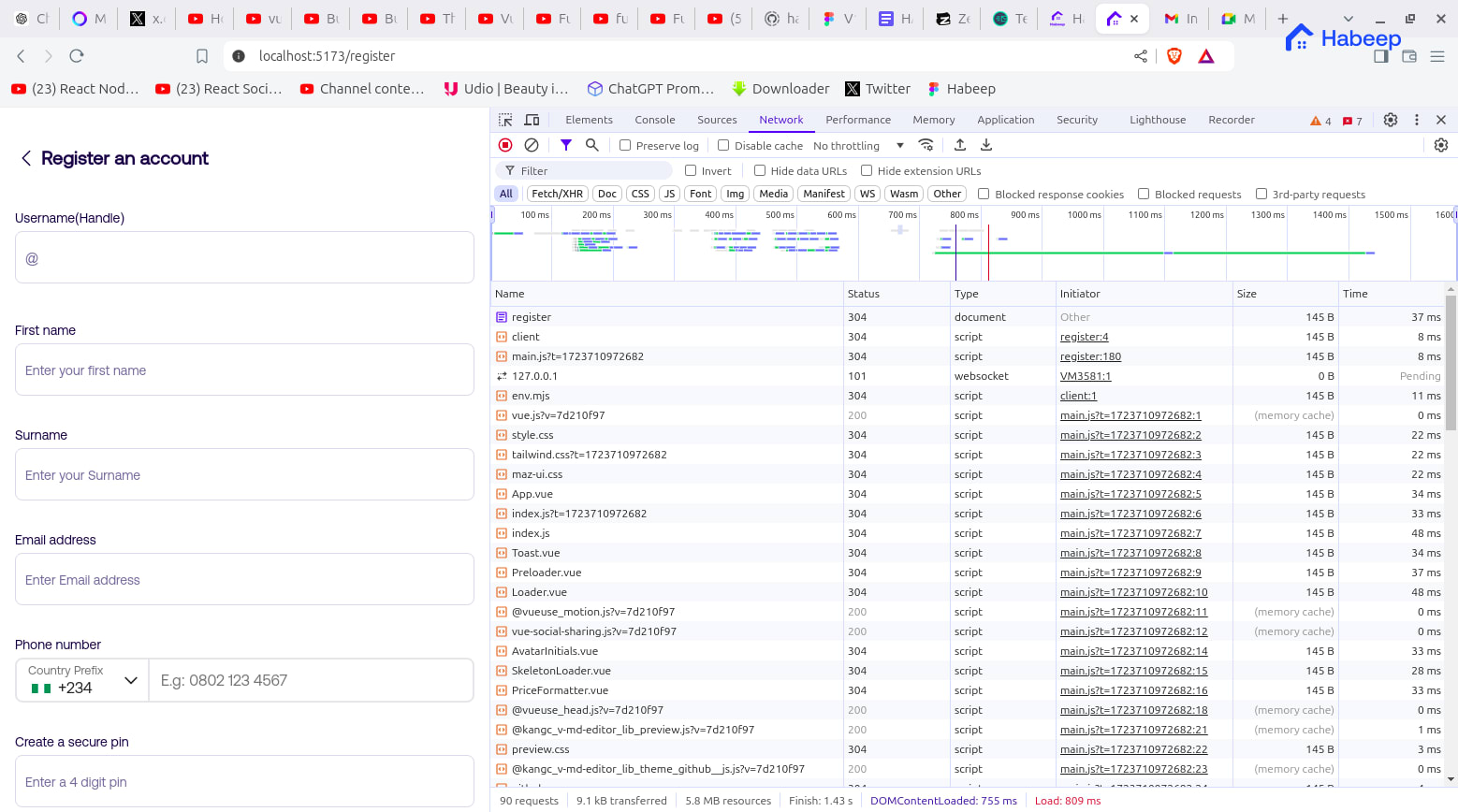Open the browser tab search chevron
Viewport: 1458px width, 812px height.
[x=1348, y=19]
